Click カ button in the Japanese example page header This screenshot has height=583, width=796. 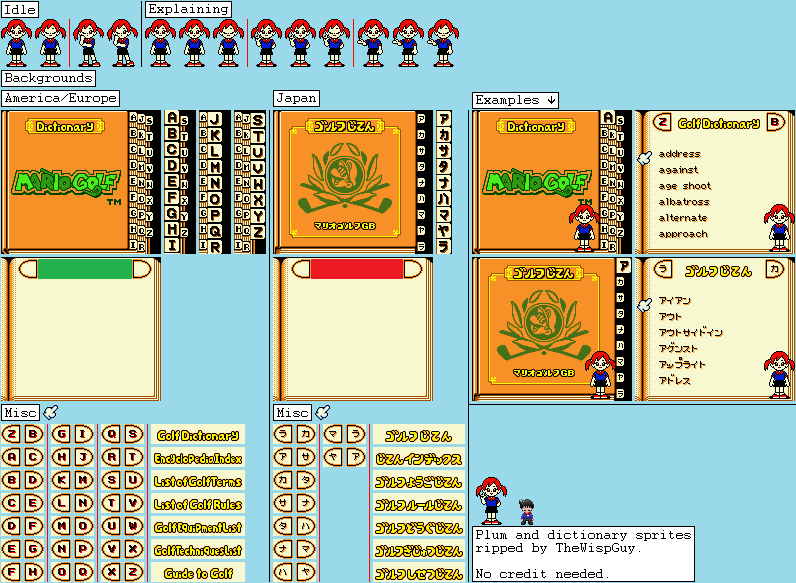(775, 269)
